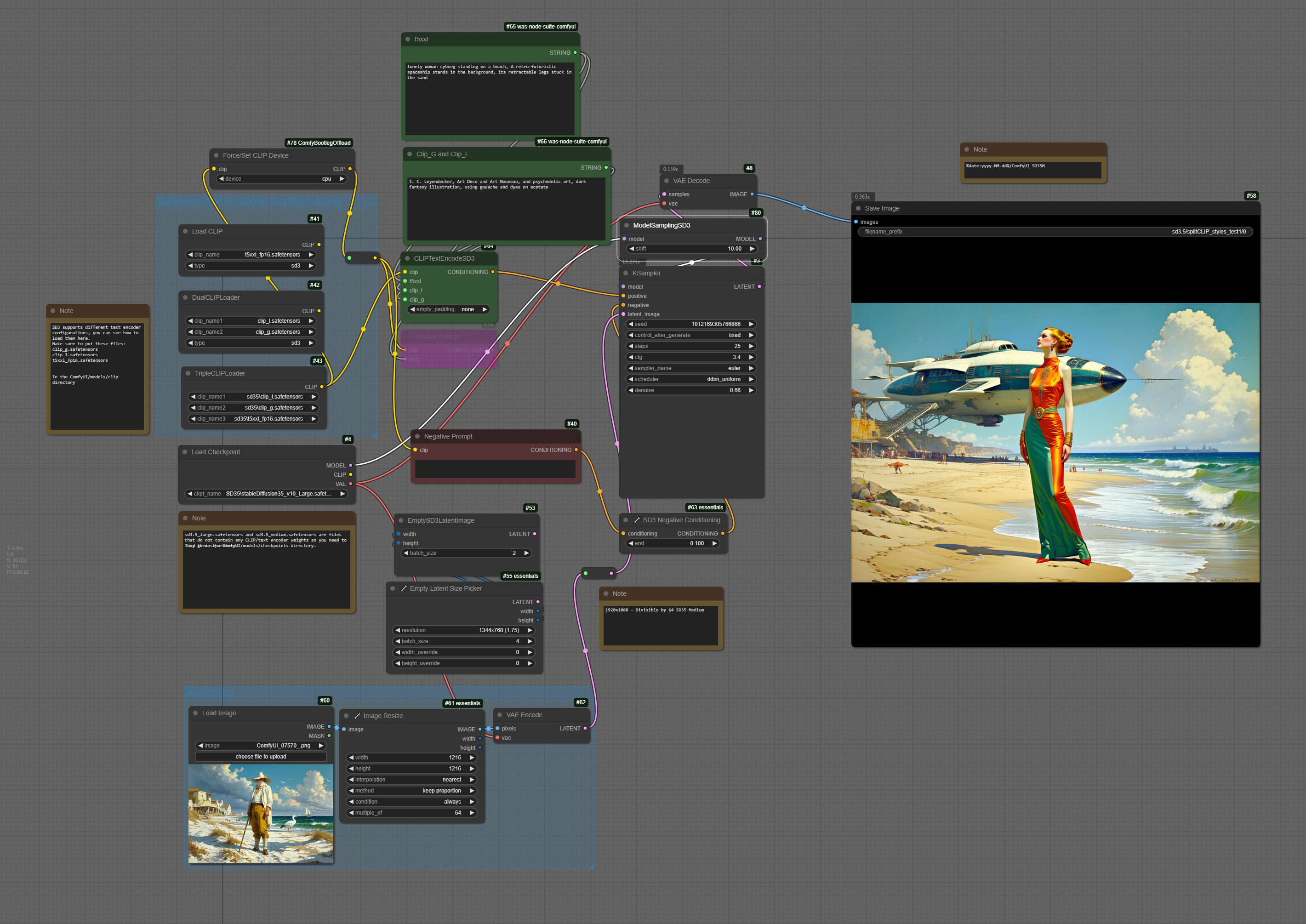The width and height of the screenshot is (1306, 924).
Task: Collapse the Negative Prompt node title dot
Action: [417, 436]
